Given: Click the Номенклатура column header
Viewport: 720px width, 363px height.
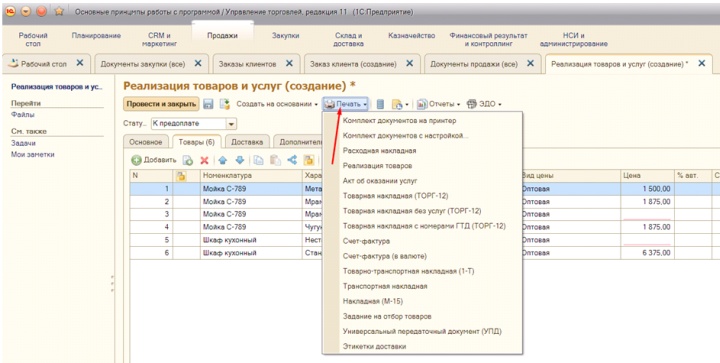Looking at the screenshot, I should click(251, 176).
